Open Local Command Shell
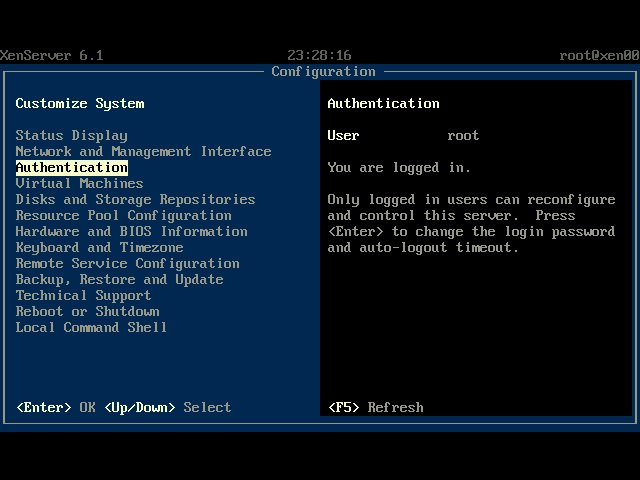The width and height of the screenshot is (640, 480). click(x=91, y=327)
